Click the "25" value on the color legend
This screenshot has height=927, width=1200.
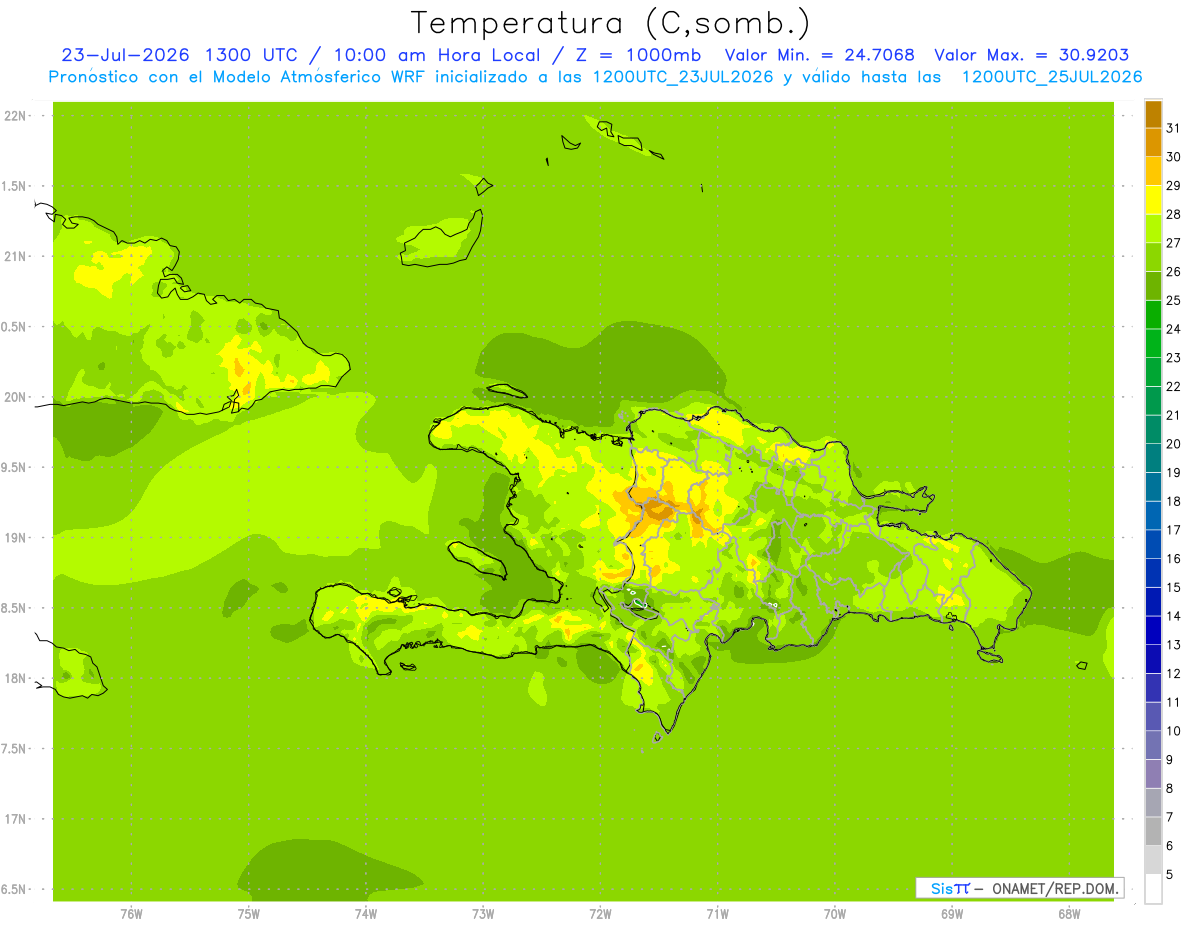click(1174, 300)
